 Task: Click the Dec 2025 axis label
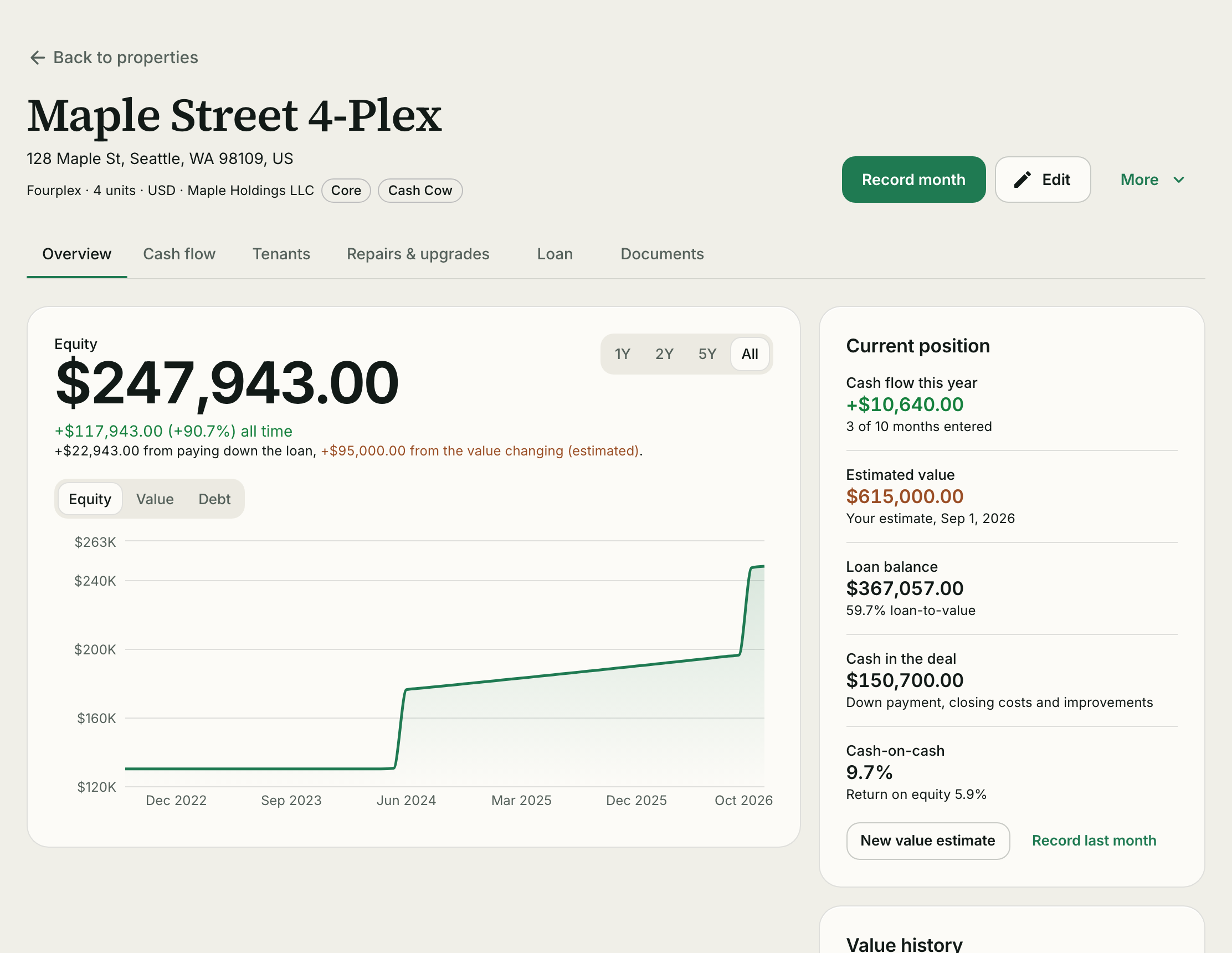click(x=636, y=801)
